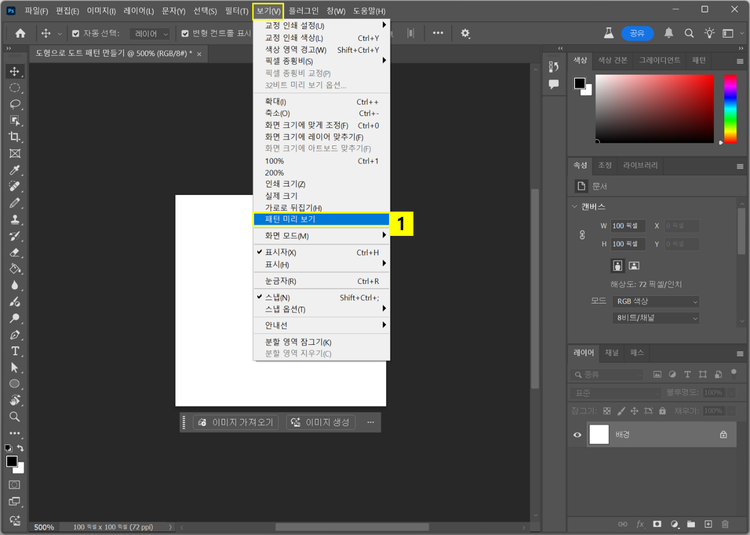Select the Zoom magnifier tool
Screen dimensions: 750x535
[15, 416]
